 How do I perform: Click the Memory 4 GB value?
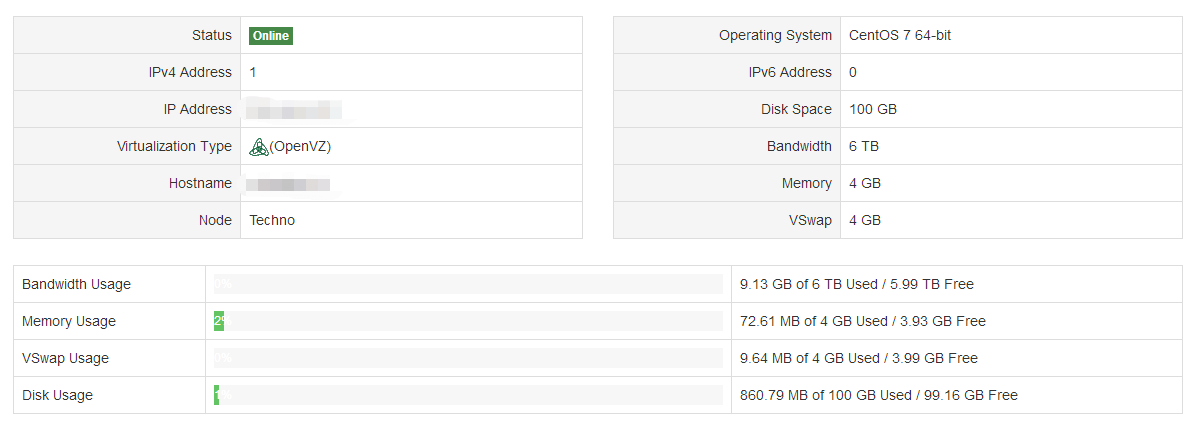(865, 183)
